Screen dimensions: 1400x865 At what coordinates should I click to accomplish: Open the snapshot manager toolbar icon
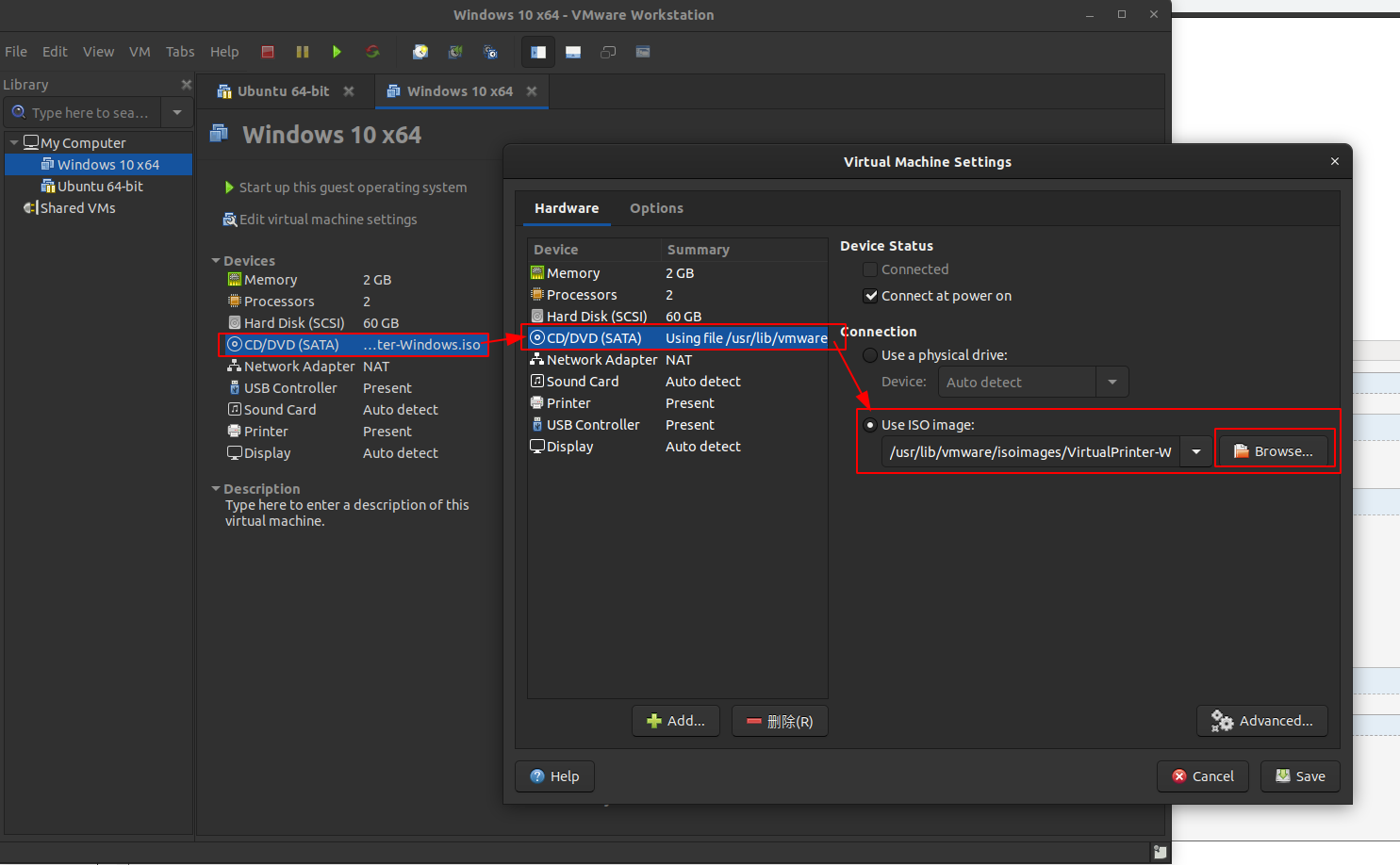click(490, 52)
